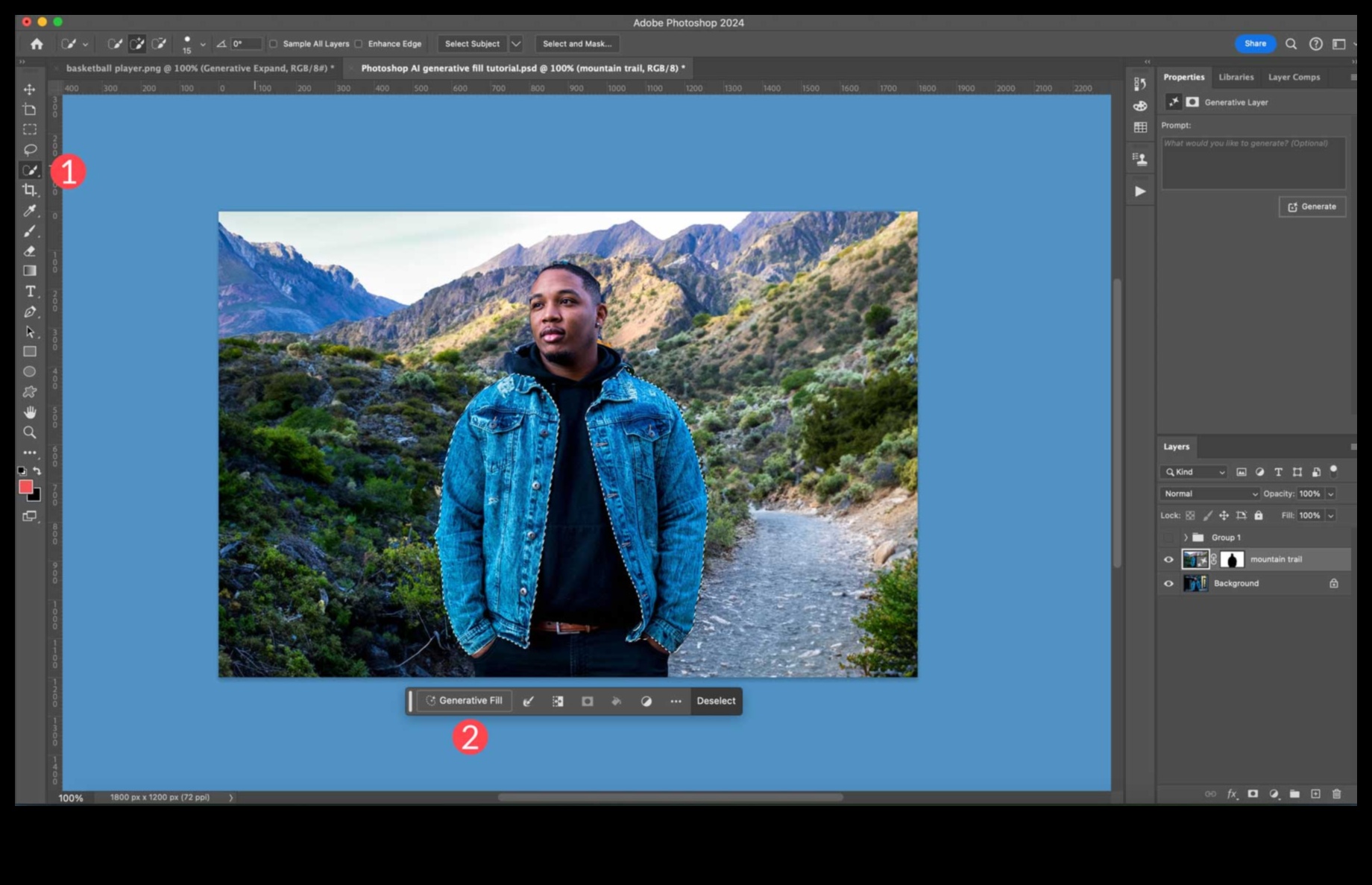
Task: Select the Zoom tool
Action: coord(30,432)
